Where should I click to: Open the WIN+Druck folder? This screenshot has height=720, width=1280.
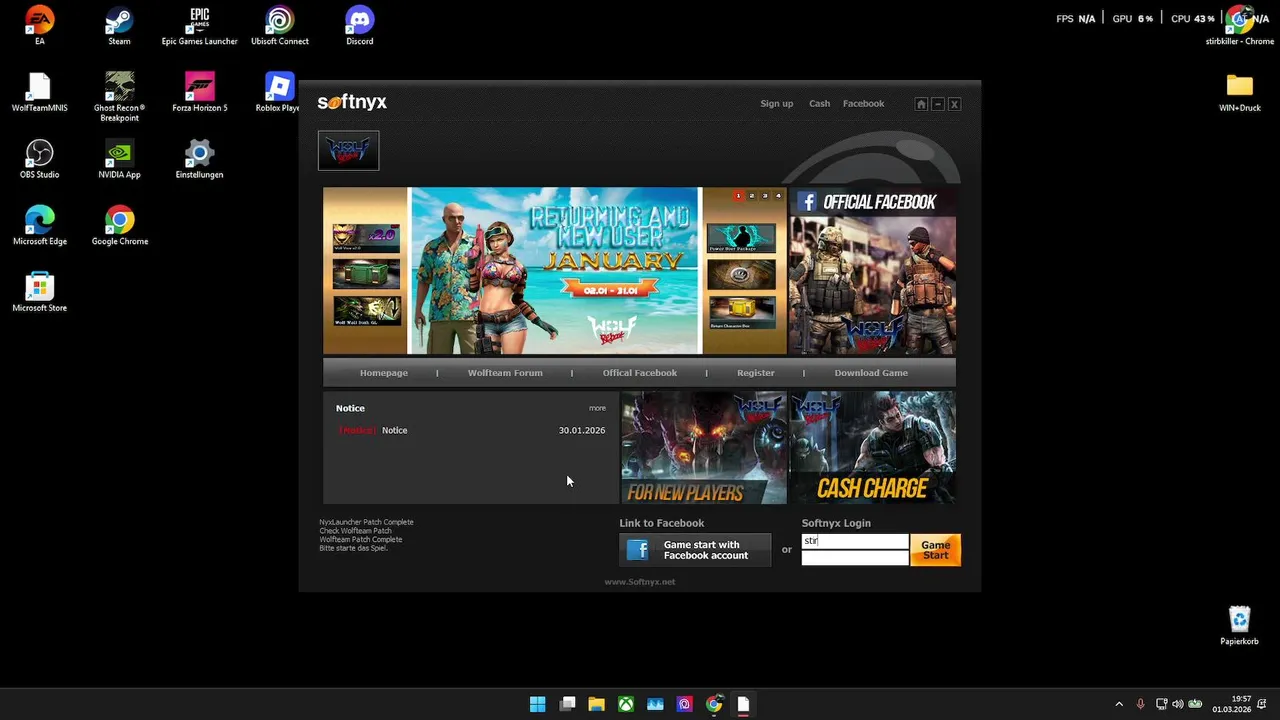tap(1240, 93)
